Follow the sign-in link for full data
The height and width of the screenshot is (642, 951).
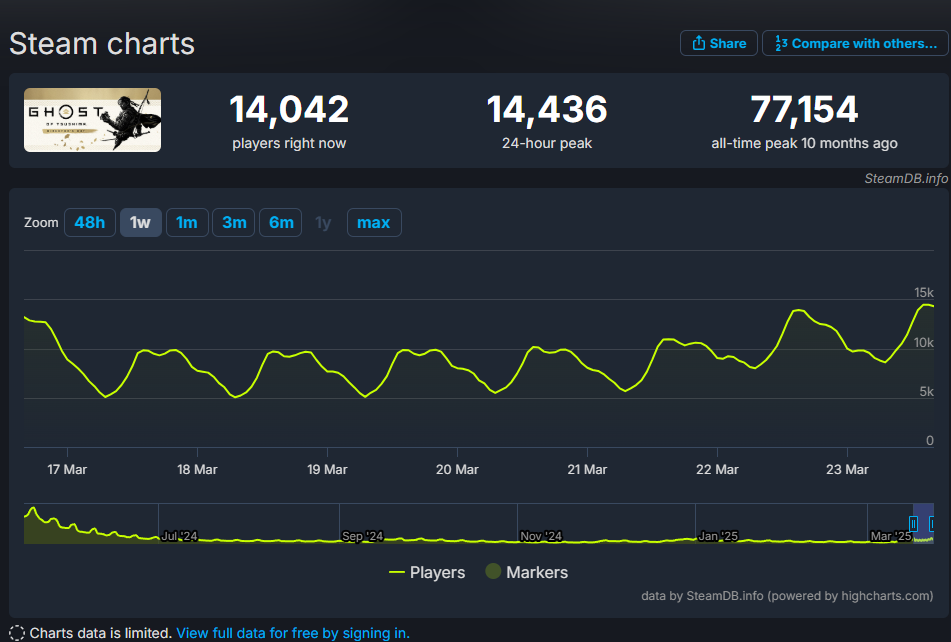pos(293,633)
